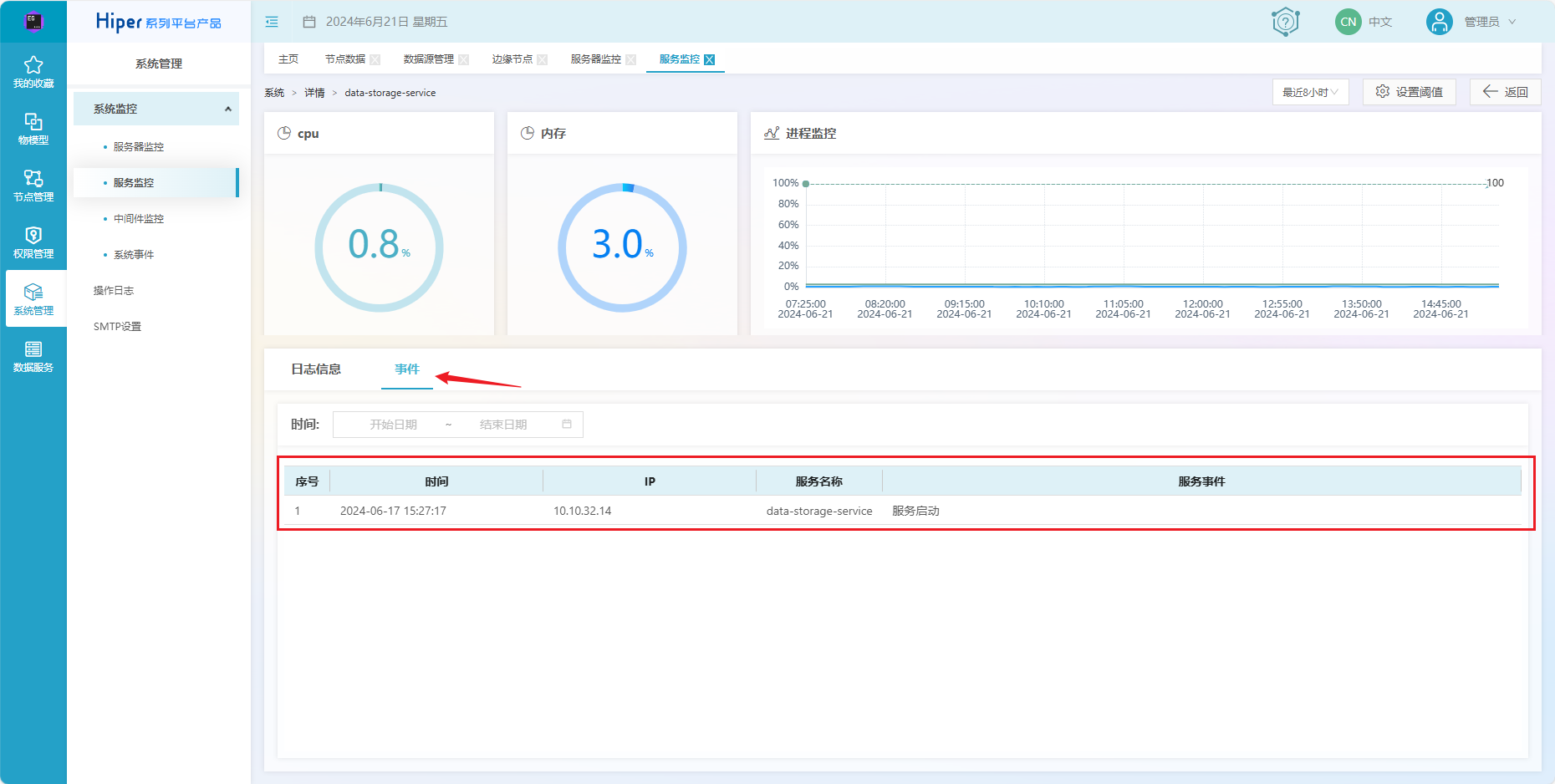Close the 服务器监控 tab
Screen dimensions: 1555x784
tap(631, 59)
